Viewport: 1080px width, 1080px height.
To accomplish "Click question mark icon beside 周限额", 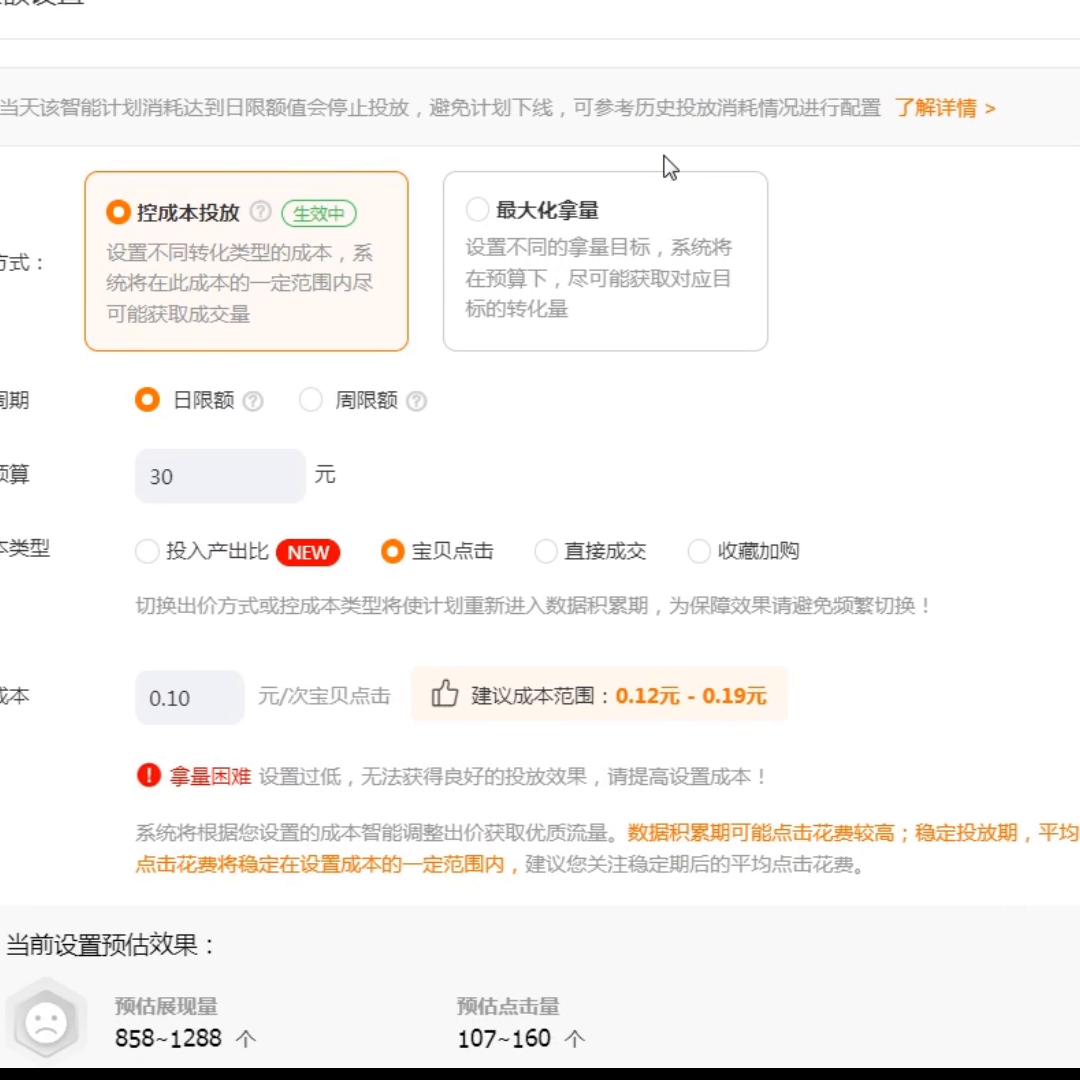I will (417, 400).
